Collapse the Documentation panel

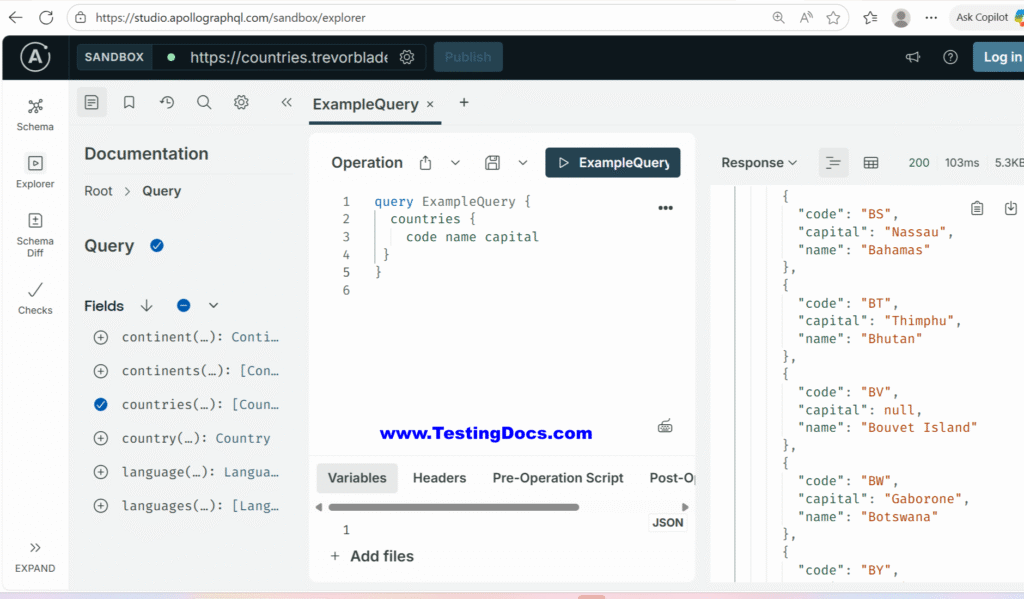286,102
